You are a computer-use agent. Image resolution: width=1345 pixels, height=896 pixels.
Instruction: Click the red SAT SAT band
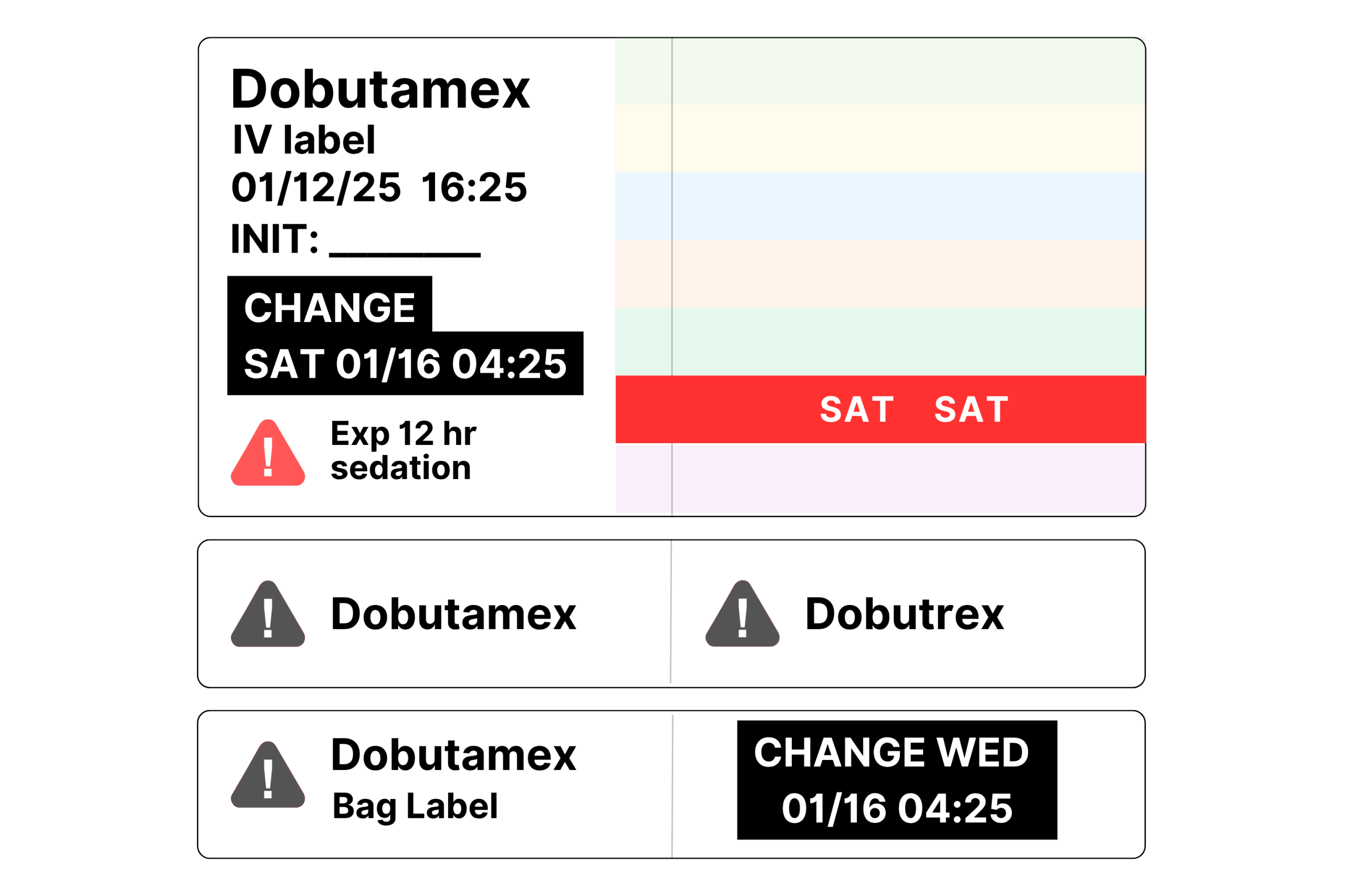pos(880,409)
